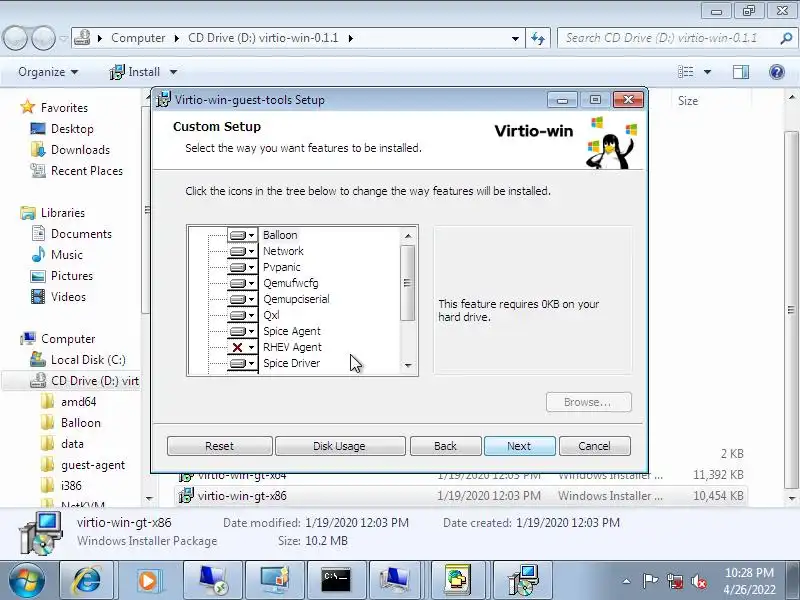Click Install in the Explorer toolbar
Image resolution: width=800 pixels, height=600 pixels.
point(135,72)
